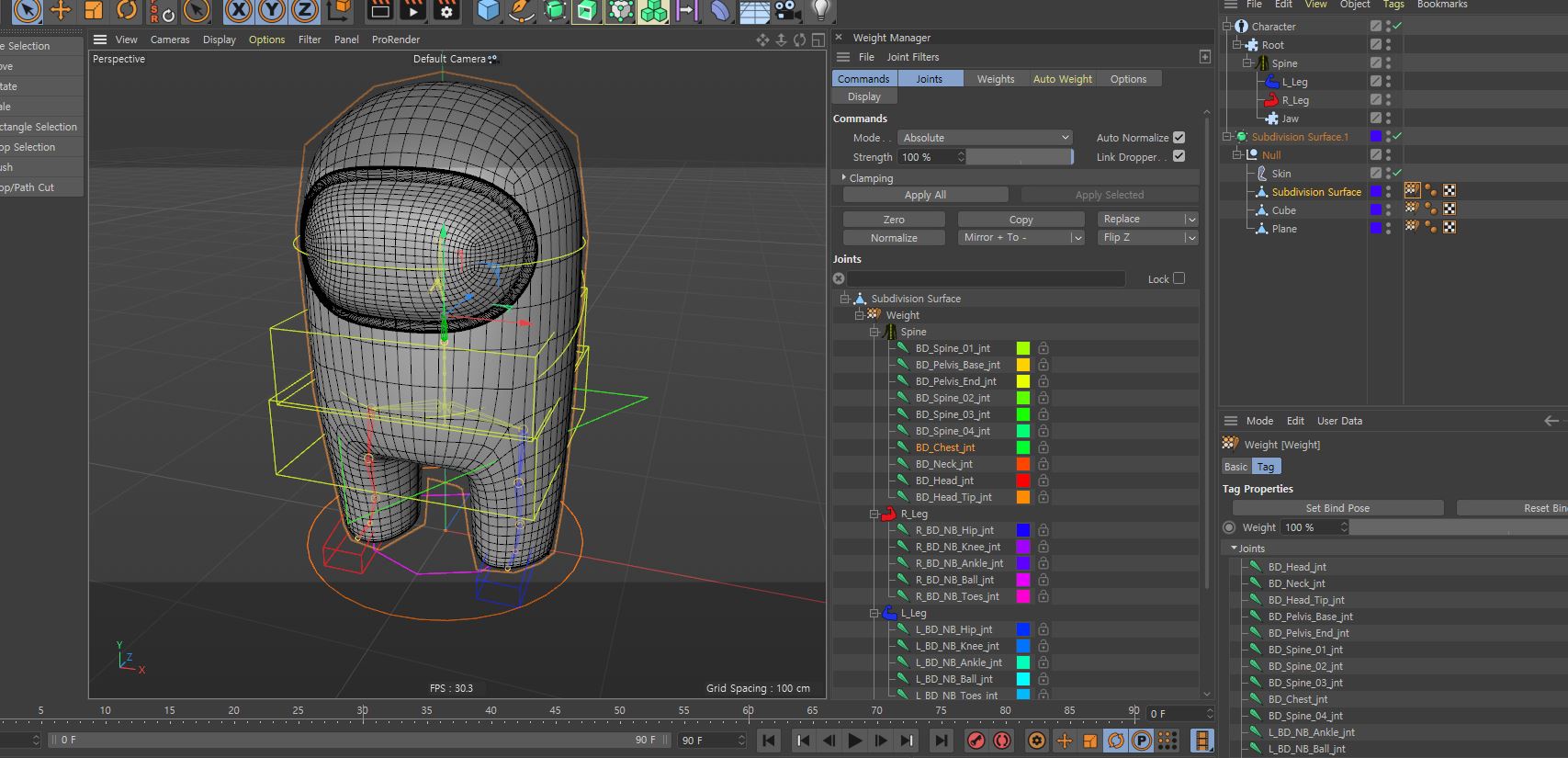Click the Zero weights button
The height and width of the screenshot is (758, 1568).
pos(894,220)
